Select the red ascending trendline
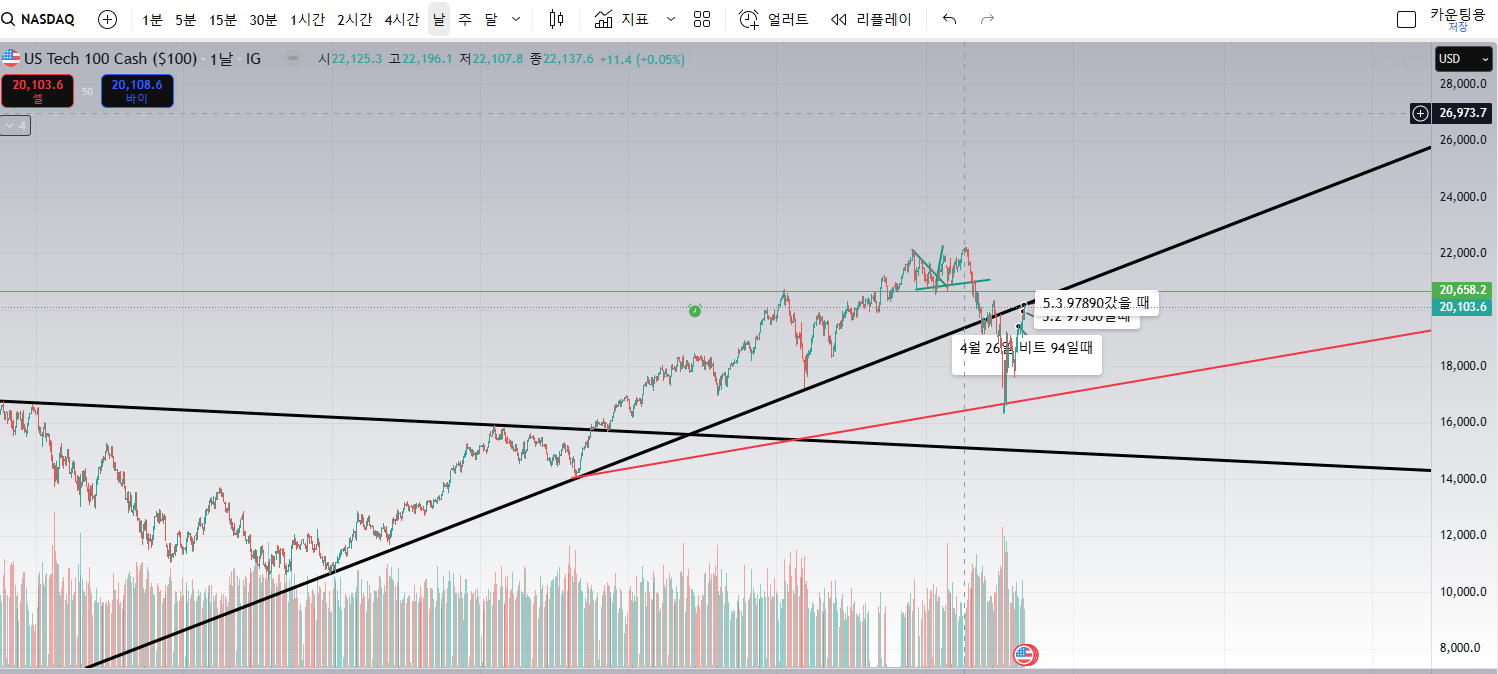 point(1000,403)
